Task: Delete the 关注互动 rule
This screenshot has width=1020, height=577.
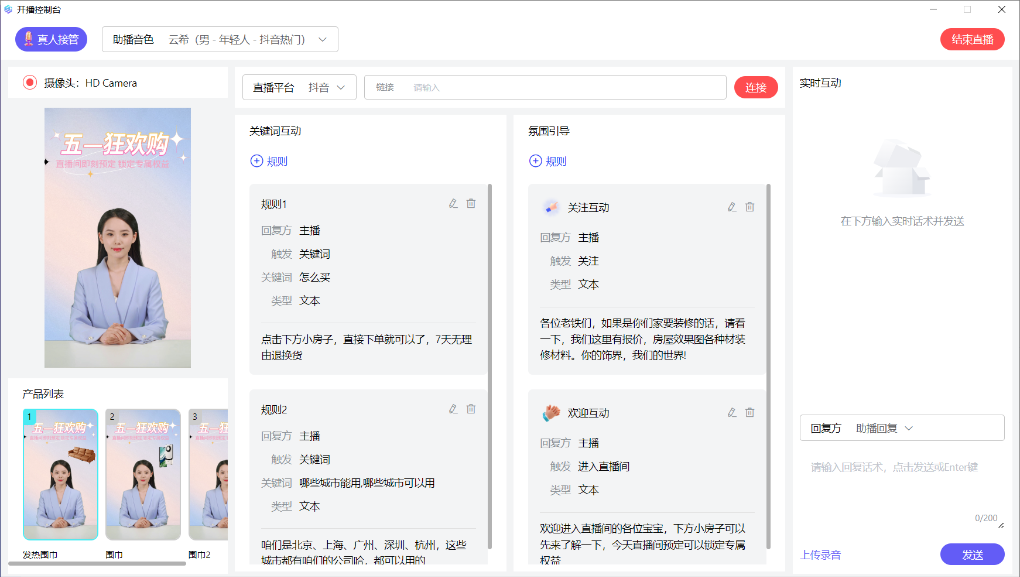Action: 750,207
